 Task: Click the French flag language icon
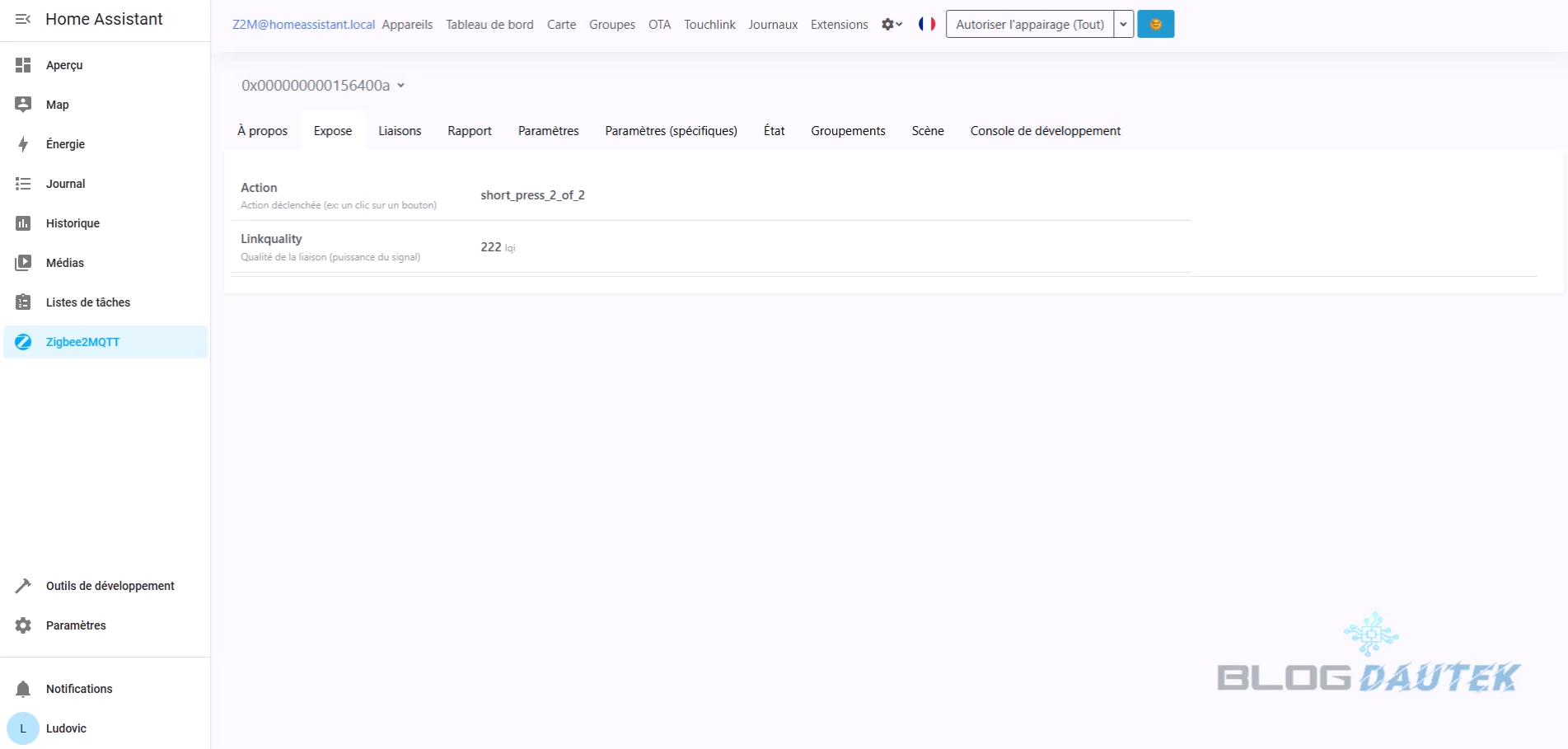click(927, 24)
